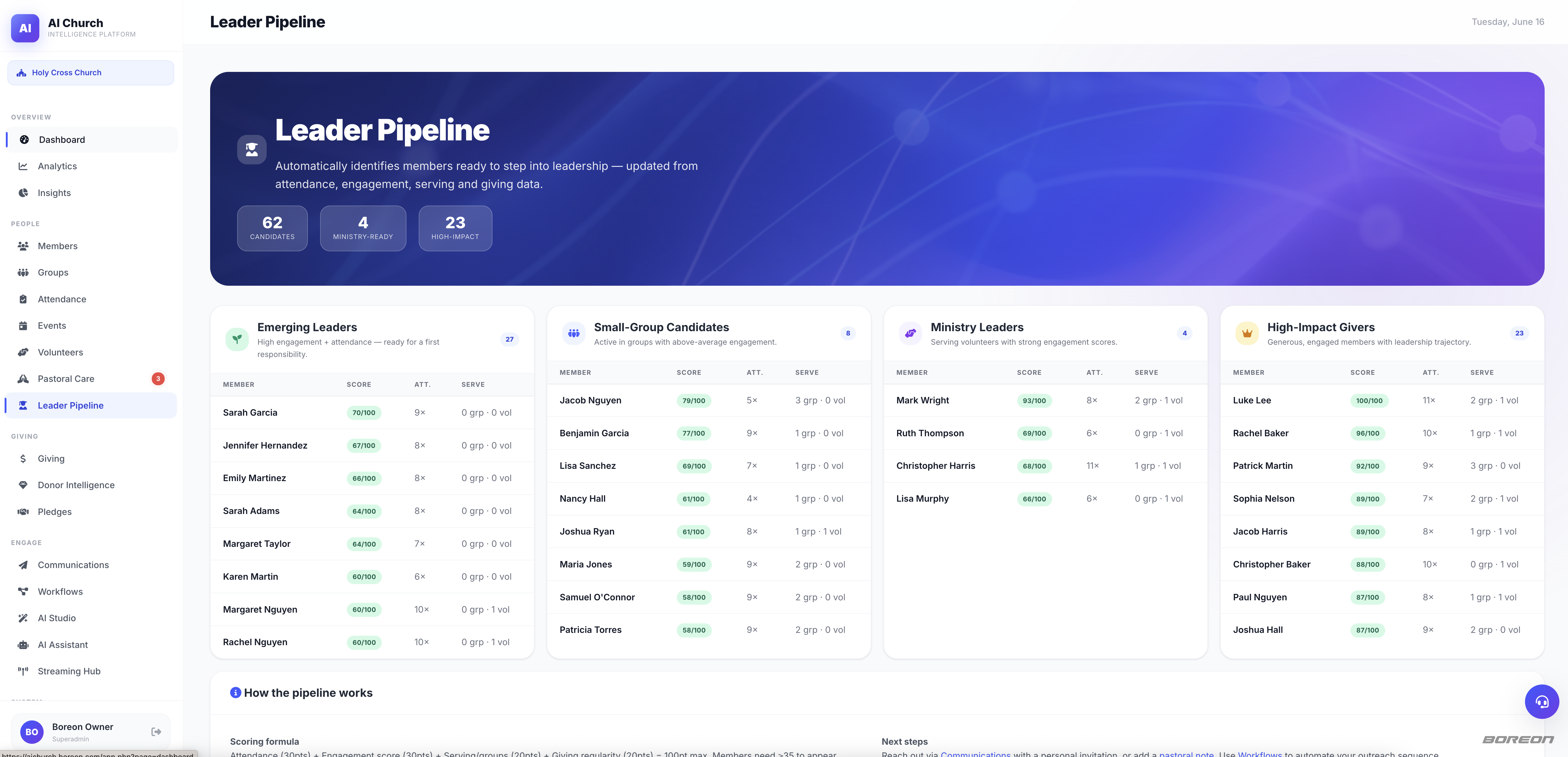Click the 62 Candidates stat card
This screenshot has width=1568, height=757.
pos(272,228)
